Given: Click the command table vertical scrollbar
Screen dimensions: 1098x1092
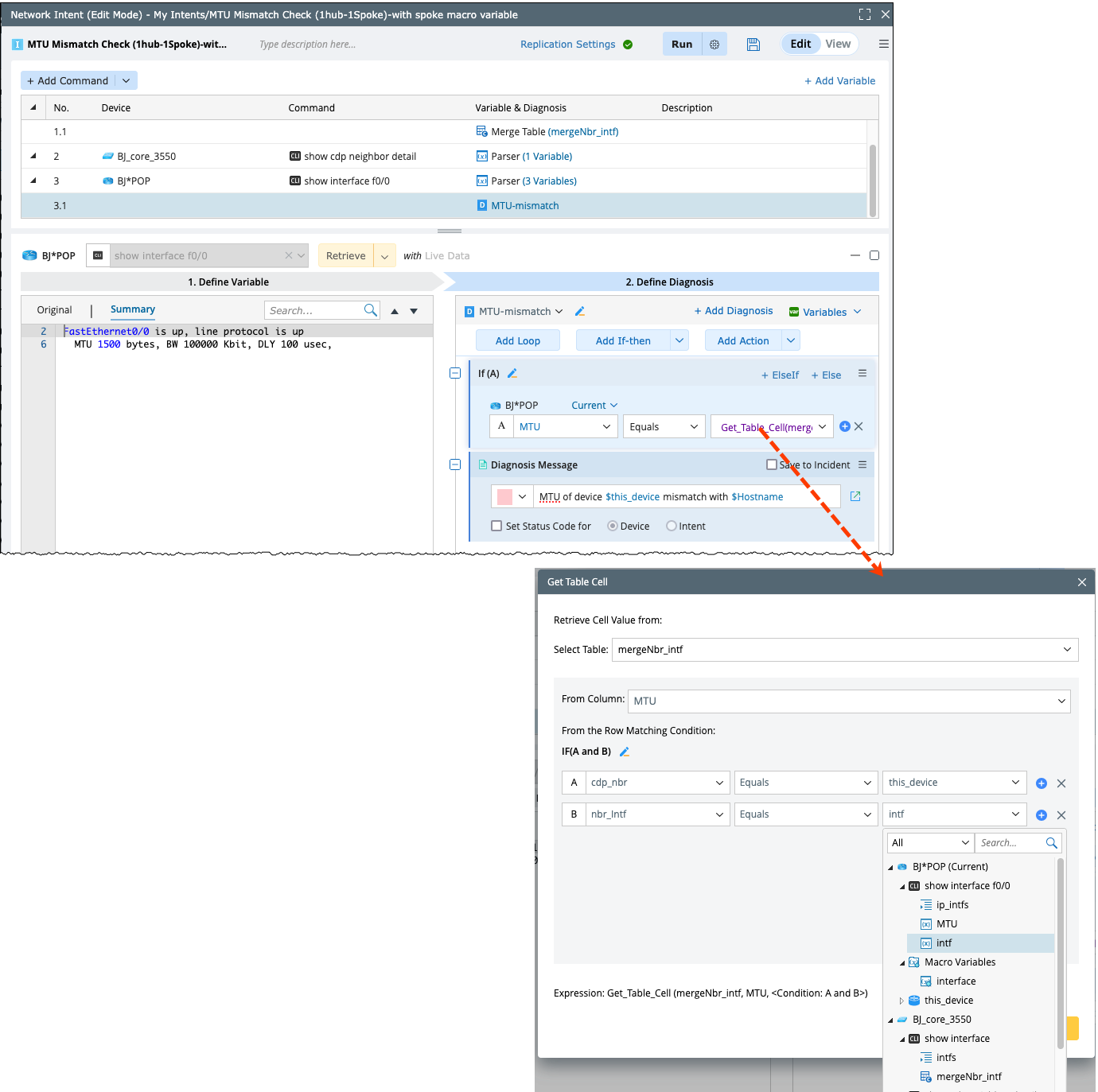Looking at the screenshot, I should click(873, 181).
